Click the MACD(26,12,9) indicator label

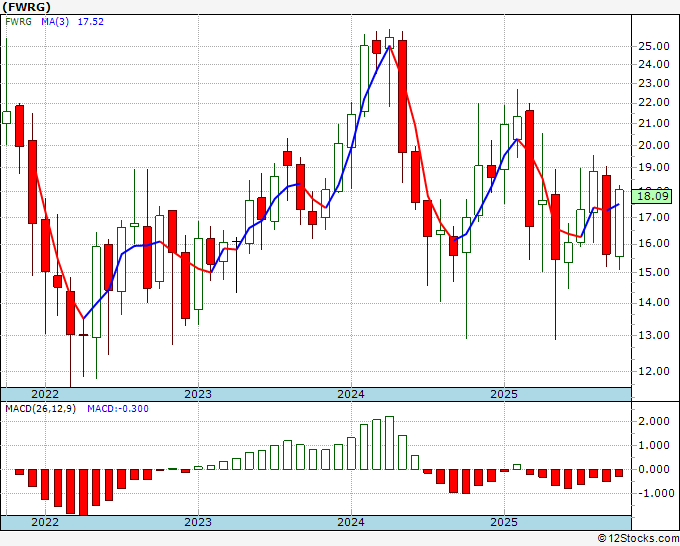tap(40, 409)
